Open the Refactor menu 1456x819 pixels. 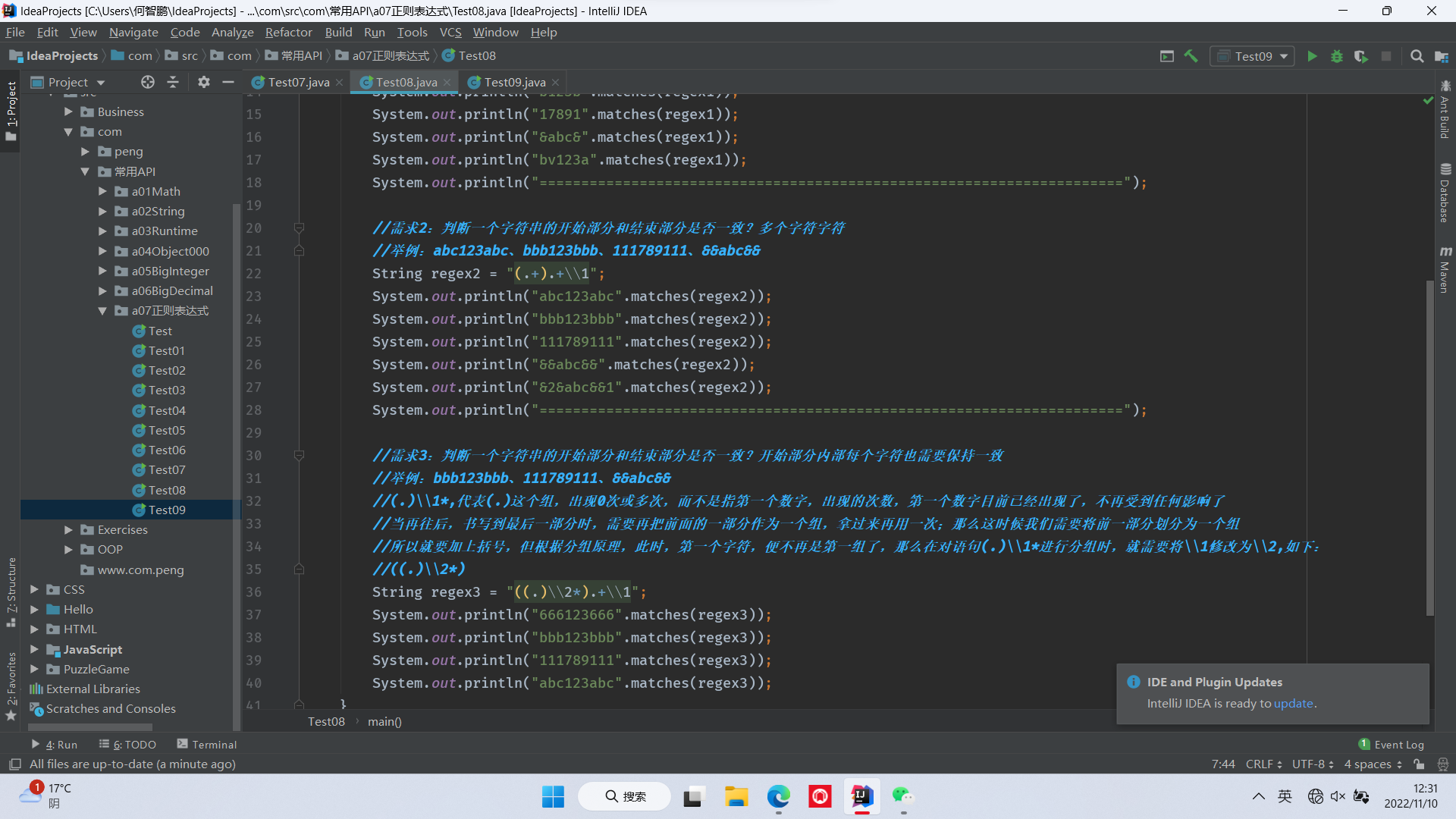tap(288, 32)
